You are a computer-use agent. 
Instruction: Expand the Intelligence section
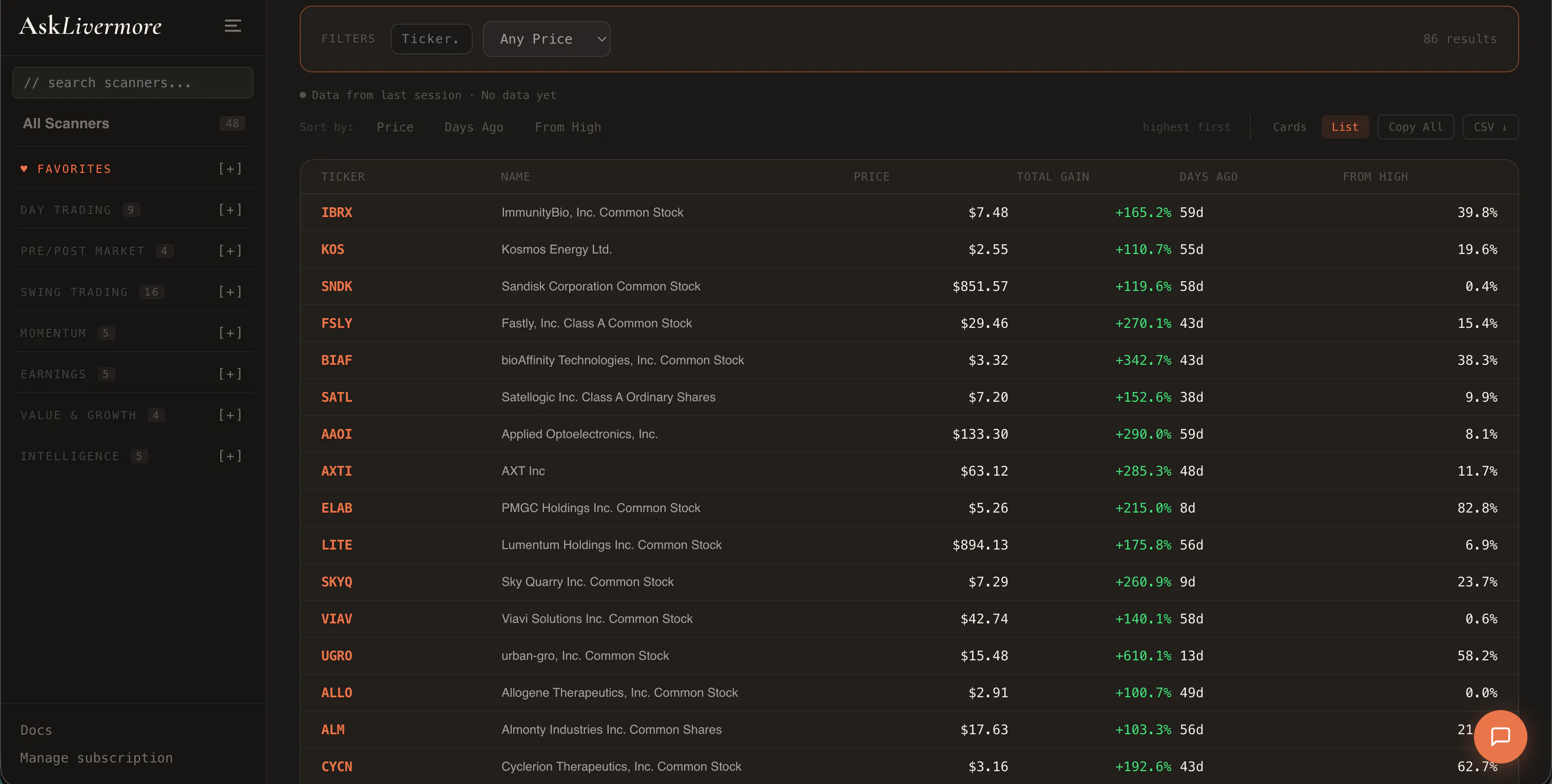230,456
